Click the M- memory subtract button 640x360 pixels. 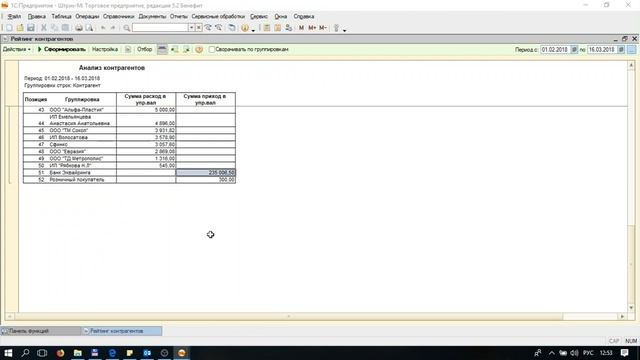(x=322, y=28)
